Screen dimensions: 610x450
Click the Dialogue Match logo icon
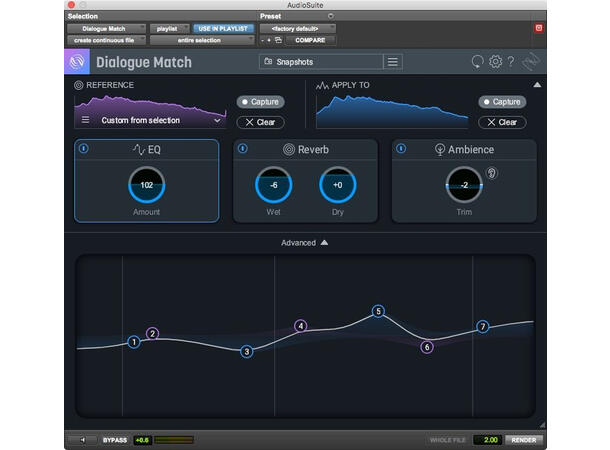coord(77,61)
